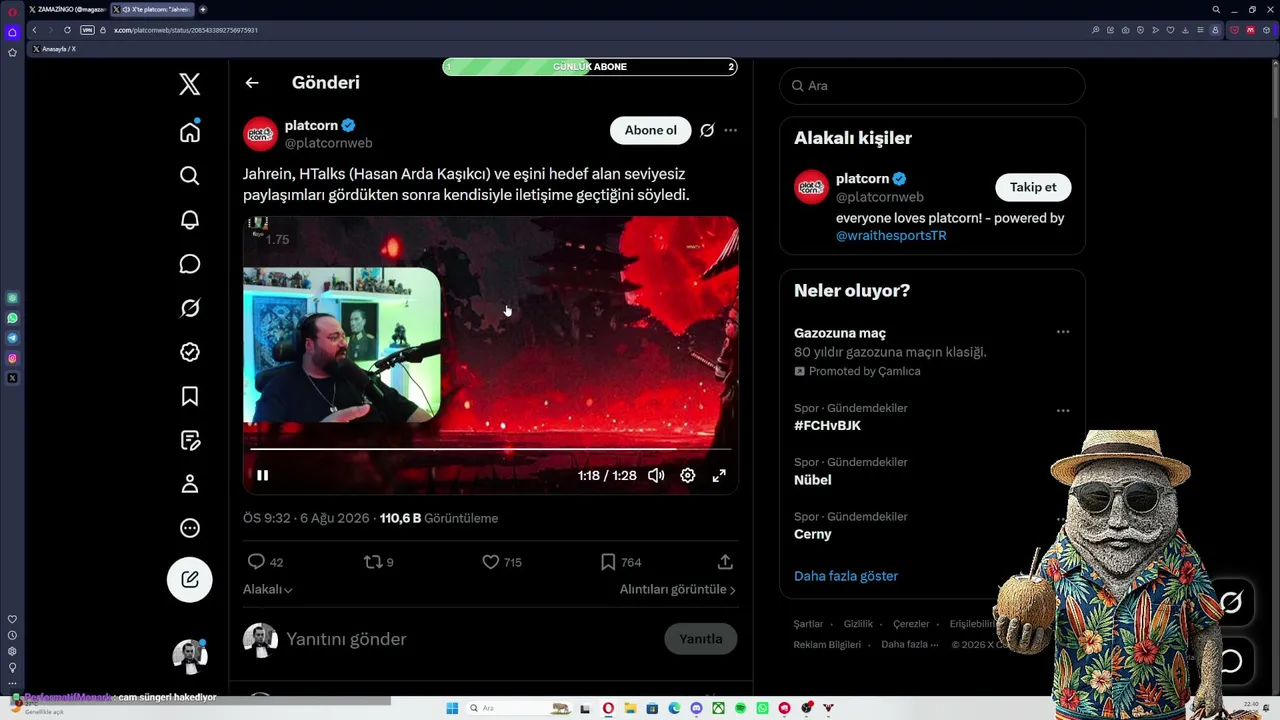The height and width of the screenshot is (720, 1280).
Task: Open bookmarks from the left sidebar
Action: 190,396
